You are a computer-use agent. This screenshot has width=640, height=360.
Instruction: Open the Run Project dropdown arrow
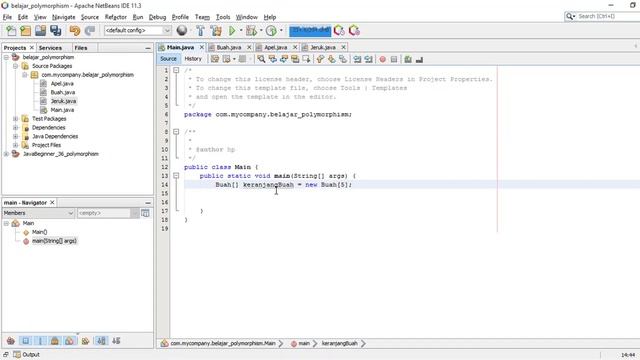tap(241, 31)
